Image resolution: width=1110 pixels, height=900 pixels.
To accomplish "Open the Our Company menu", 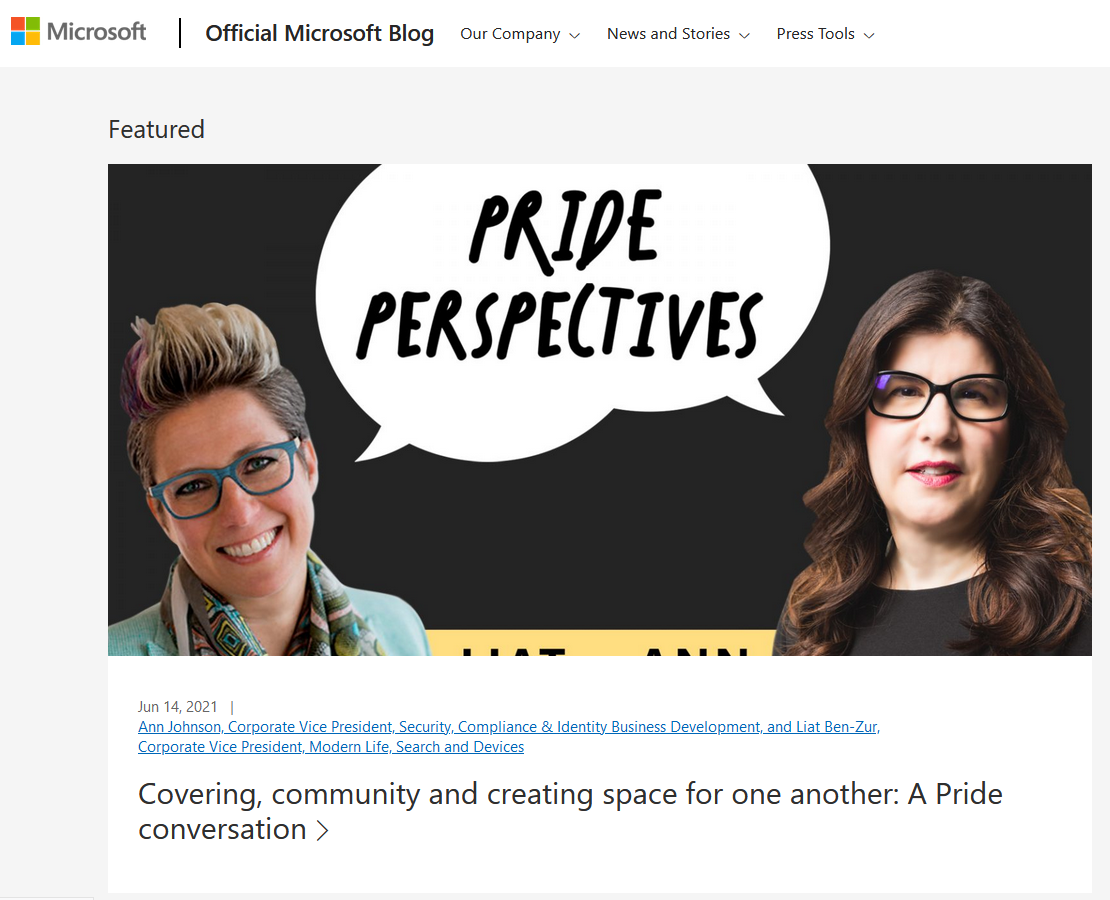I will 510,34.
